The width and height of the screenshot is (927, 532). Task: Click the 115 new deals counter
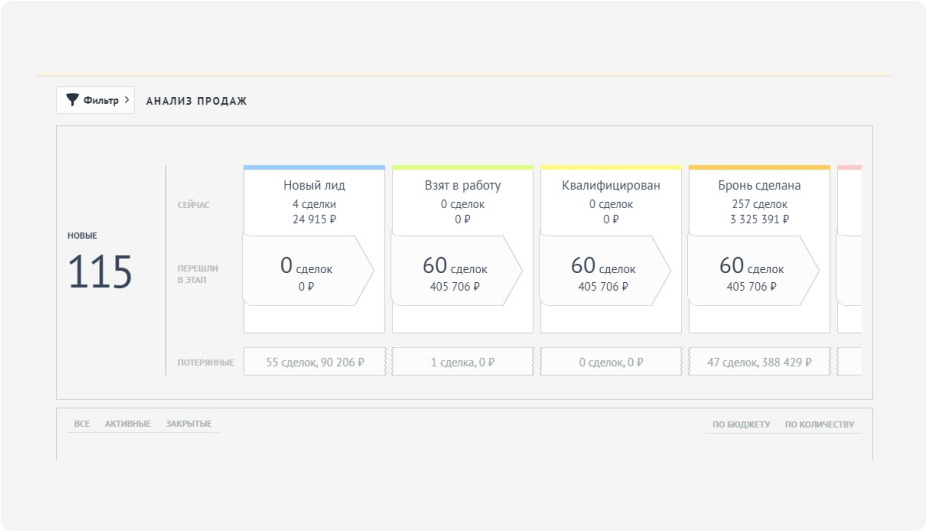[x=100, y=272]
